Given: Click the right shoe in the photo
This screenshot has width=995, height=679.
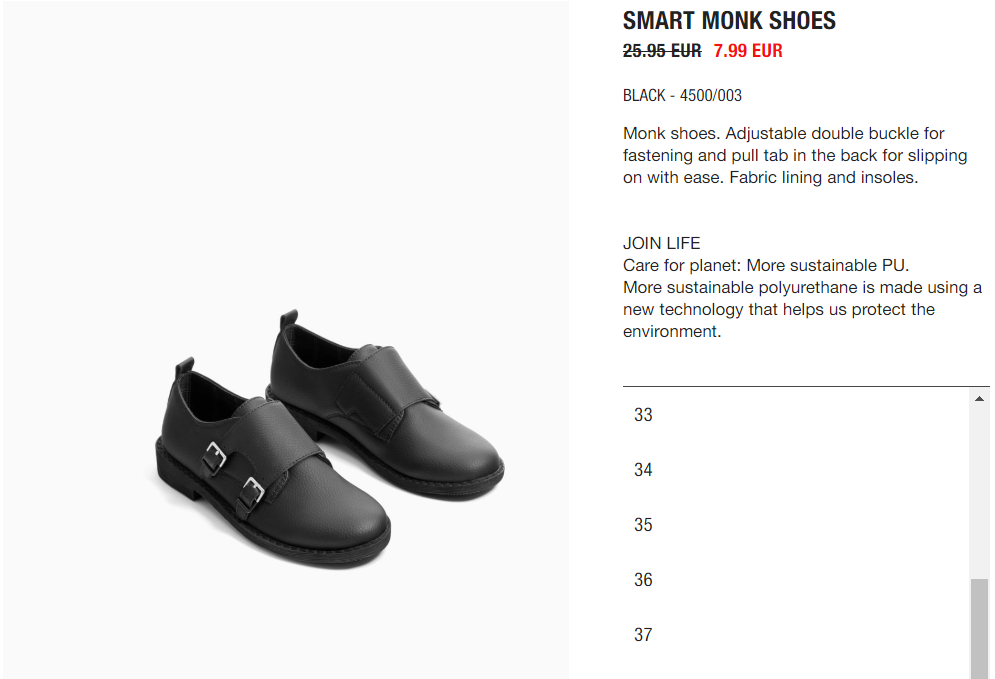Looking at the screenshot, I should click(386, 404).
